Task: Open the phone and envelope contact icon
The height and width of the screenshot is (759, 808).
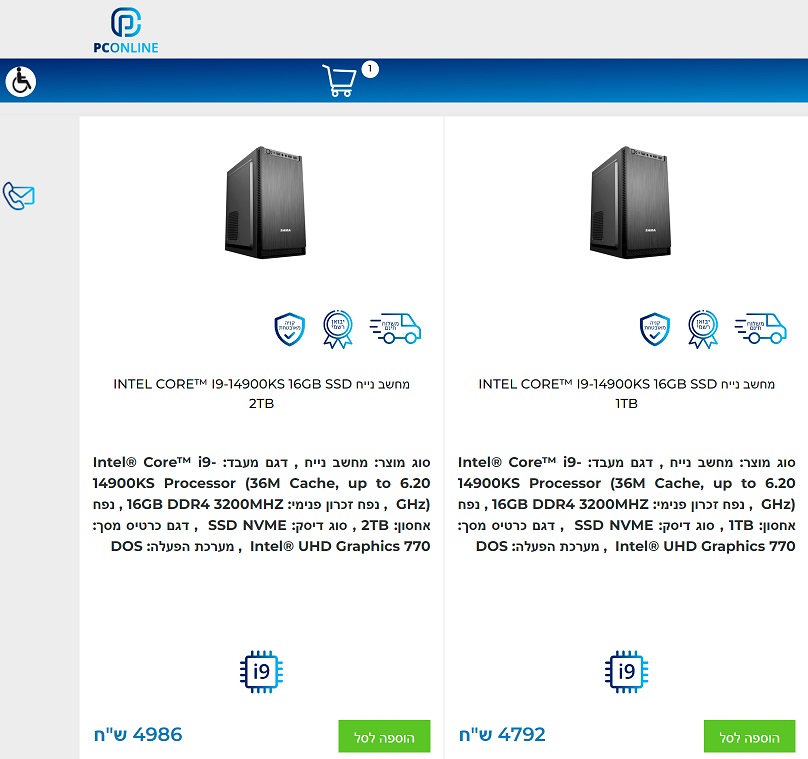Action: coord(19,196)
